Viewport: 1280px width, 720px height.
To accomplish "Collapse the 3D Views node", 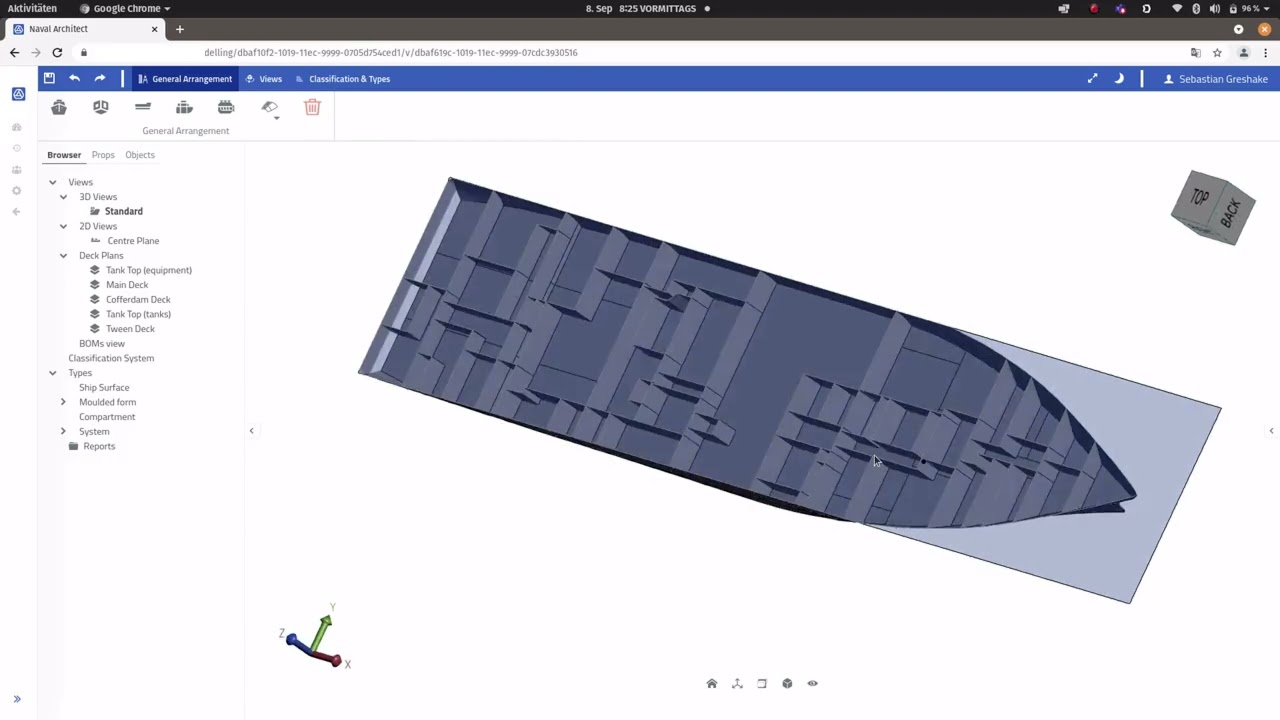I will point(63,197).
